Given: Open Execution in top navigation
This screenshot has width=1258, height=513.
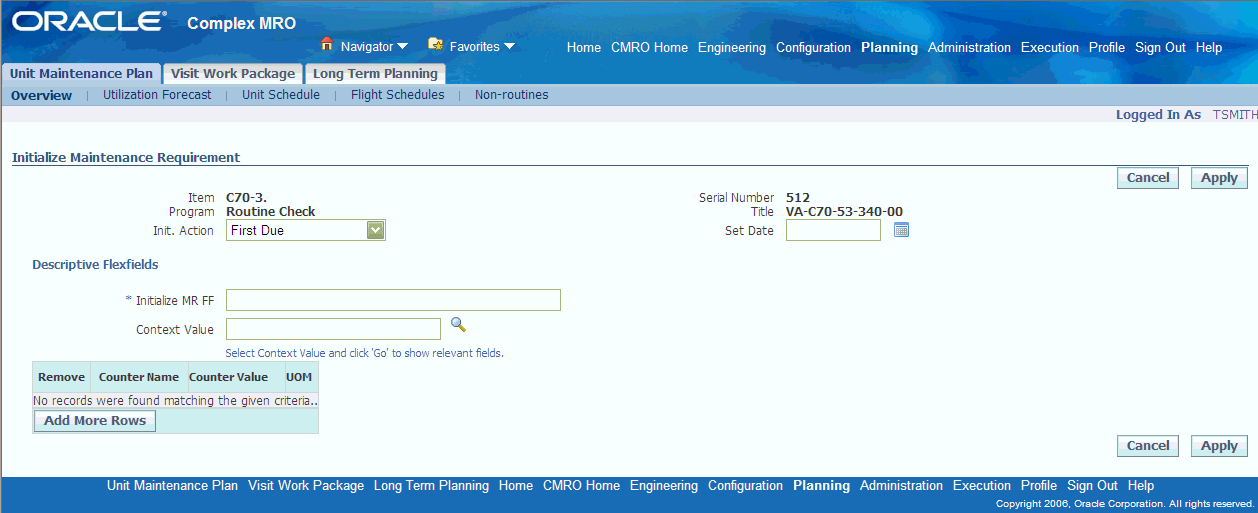Looking at the screenshot, I should pos(1050,47).
